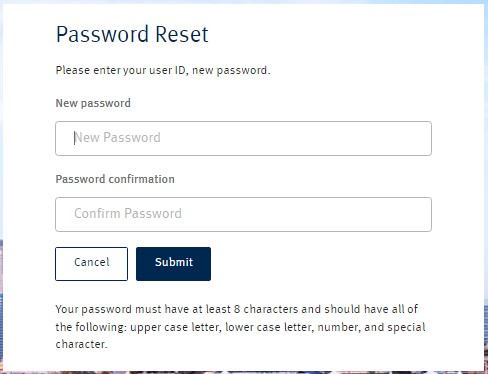Click the "lower case letter" requirement text
The height and width of the screenshot is (374, 488).
point(270,327)
